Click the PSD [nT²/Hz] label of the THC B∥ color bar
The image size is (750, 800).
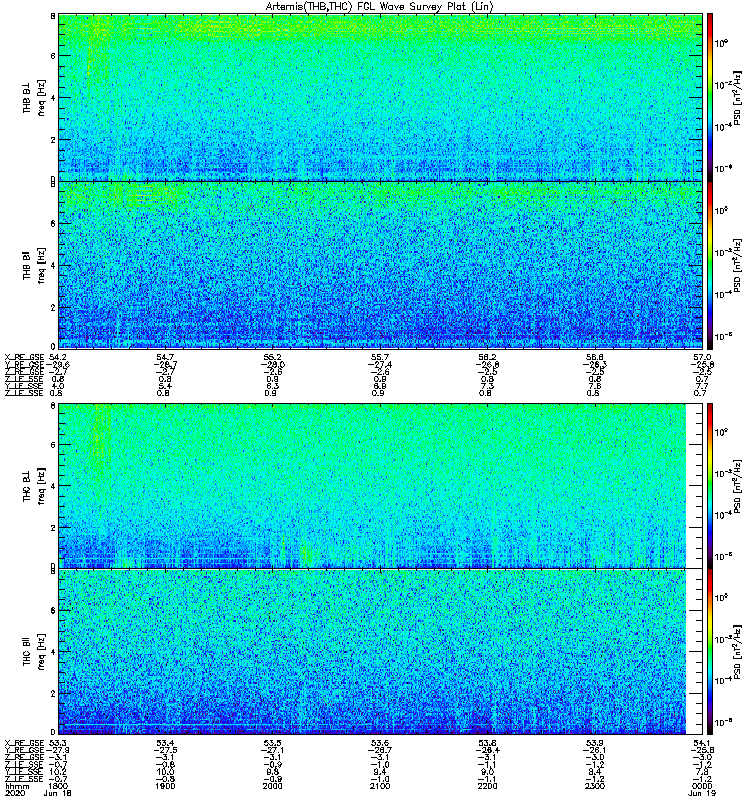point(737,652)
